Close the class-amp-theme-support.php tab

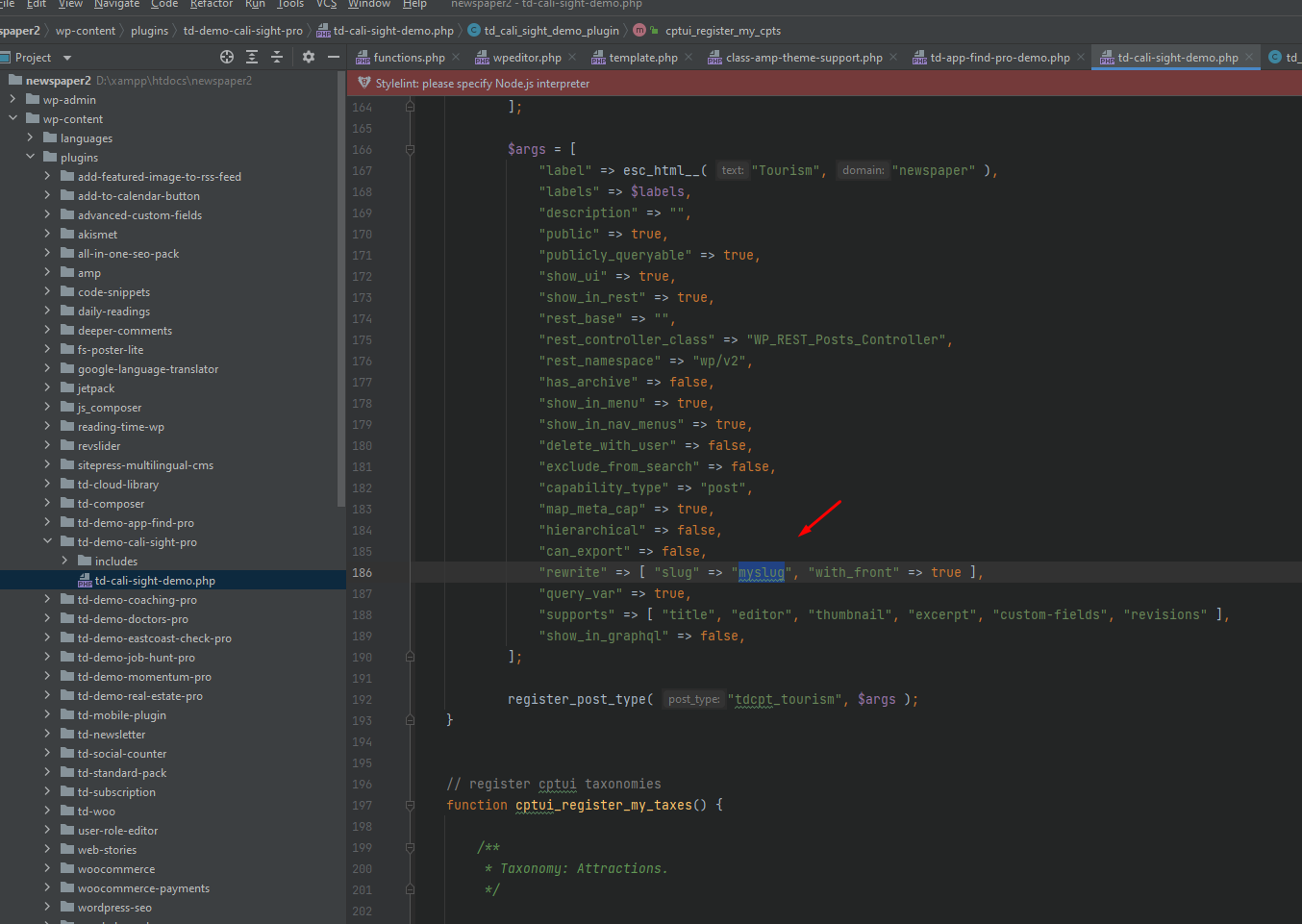[893, 58]
